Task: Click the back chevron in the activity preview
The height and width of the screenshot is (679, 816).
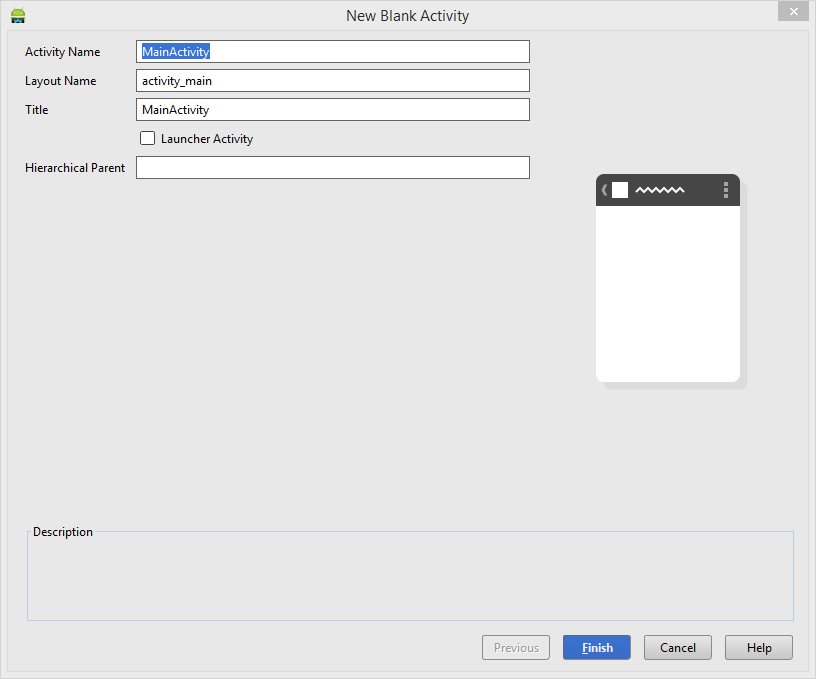Action: [x=604, y=190]
